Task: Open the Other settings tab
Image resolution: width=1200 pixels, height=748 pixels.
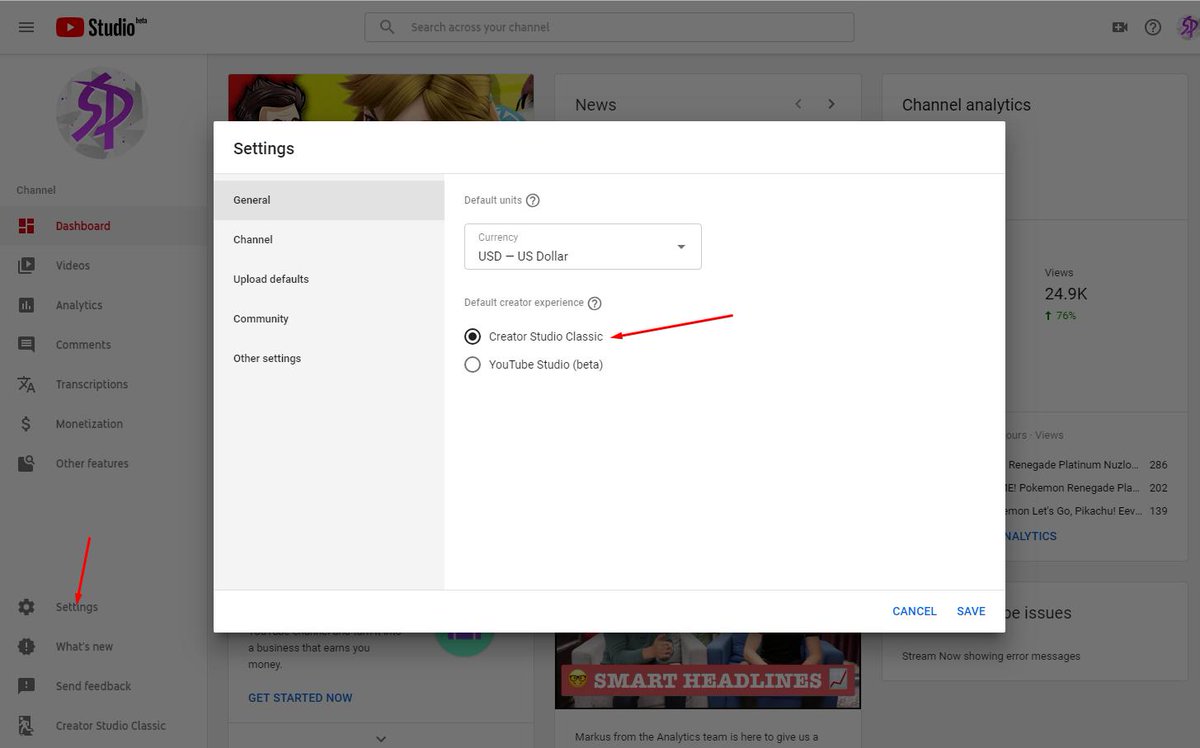Action: coord(329,358)
